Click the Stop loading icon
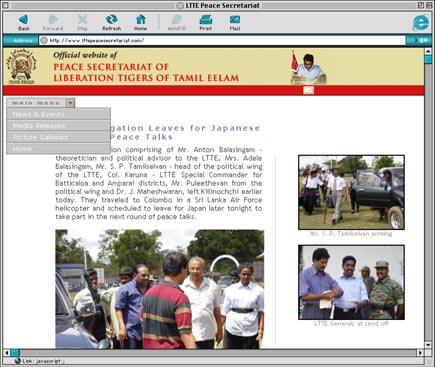Viewport: 435px width, 367px height. [82, 20]
